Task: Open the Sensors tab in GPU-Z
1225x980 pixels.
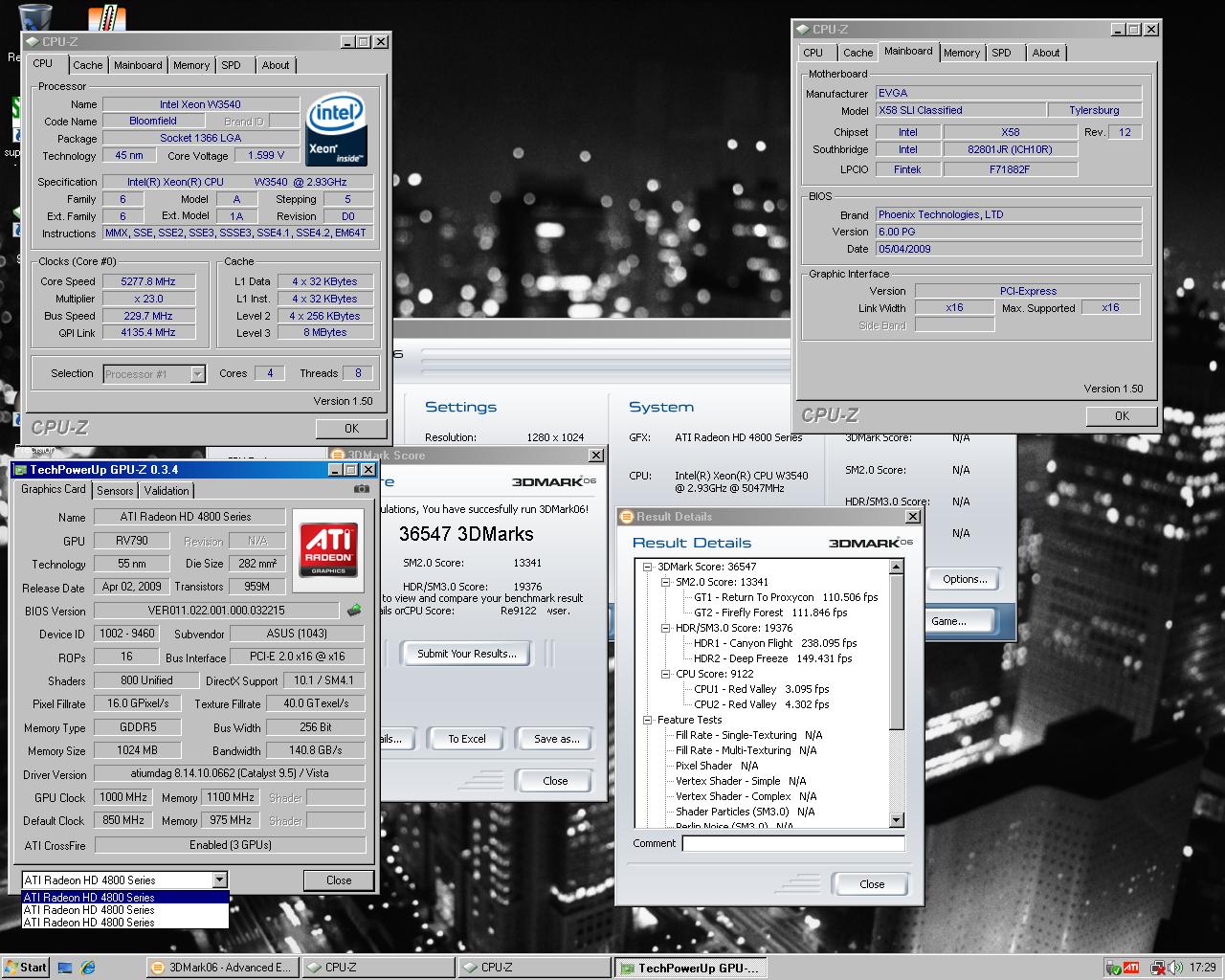Action: (115, 490)
